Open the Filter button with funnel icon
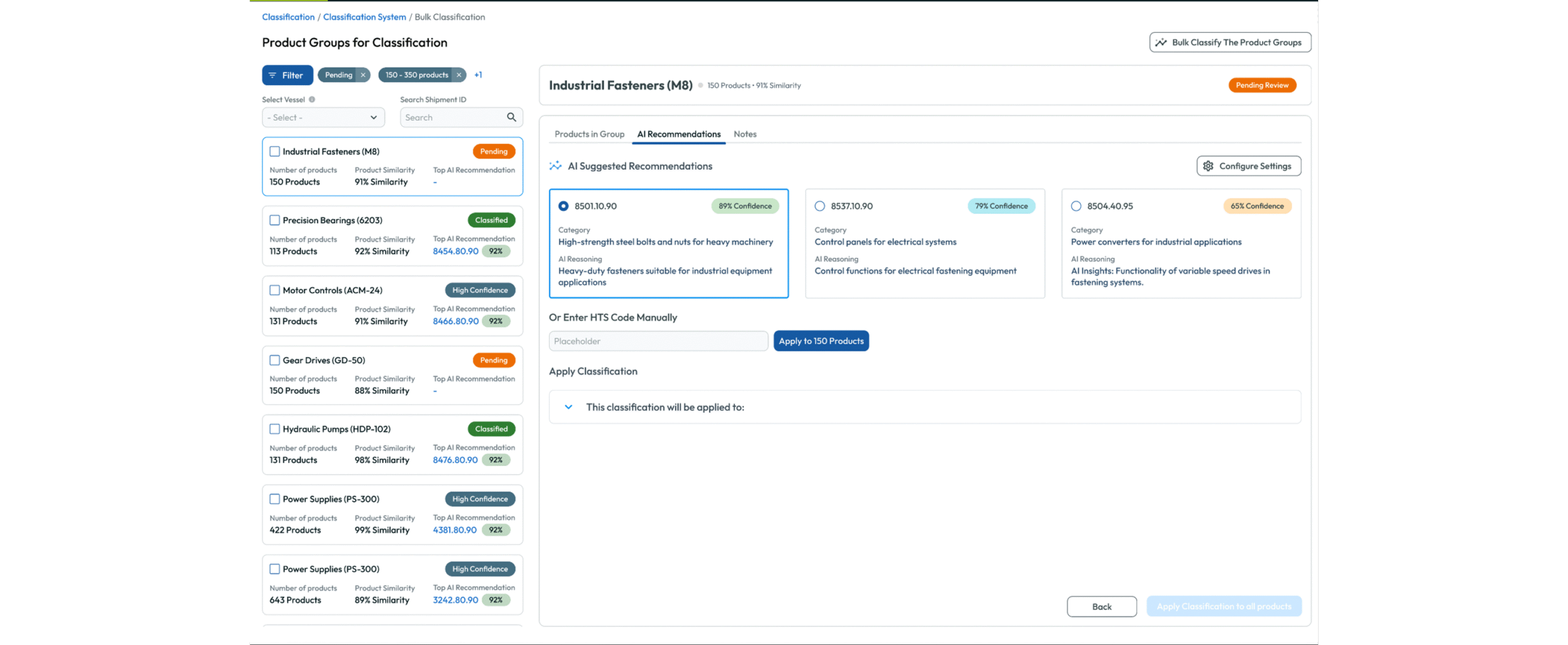Screen dimensions: 1568x645 coord(287,75)
